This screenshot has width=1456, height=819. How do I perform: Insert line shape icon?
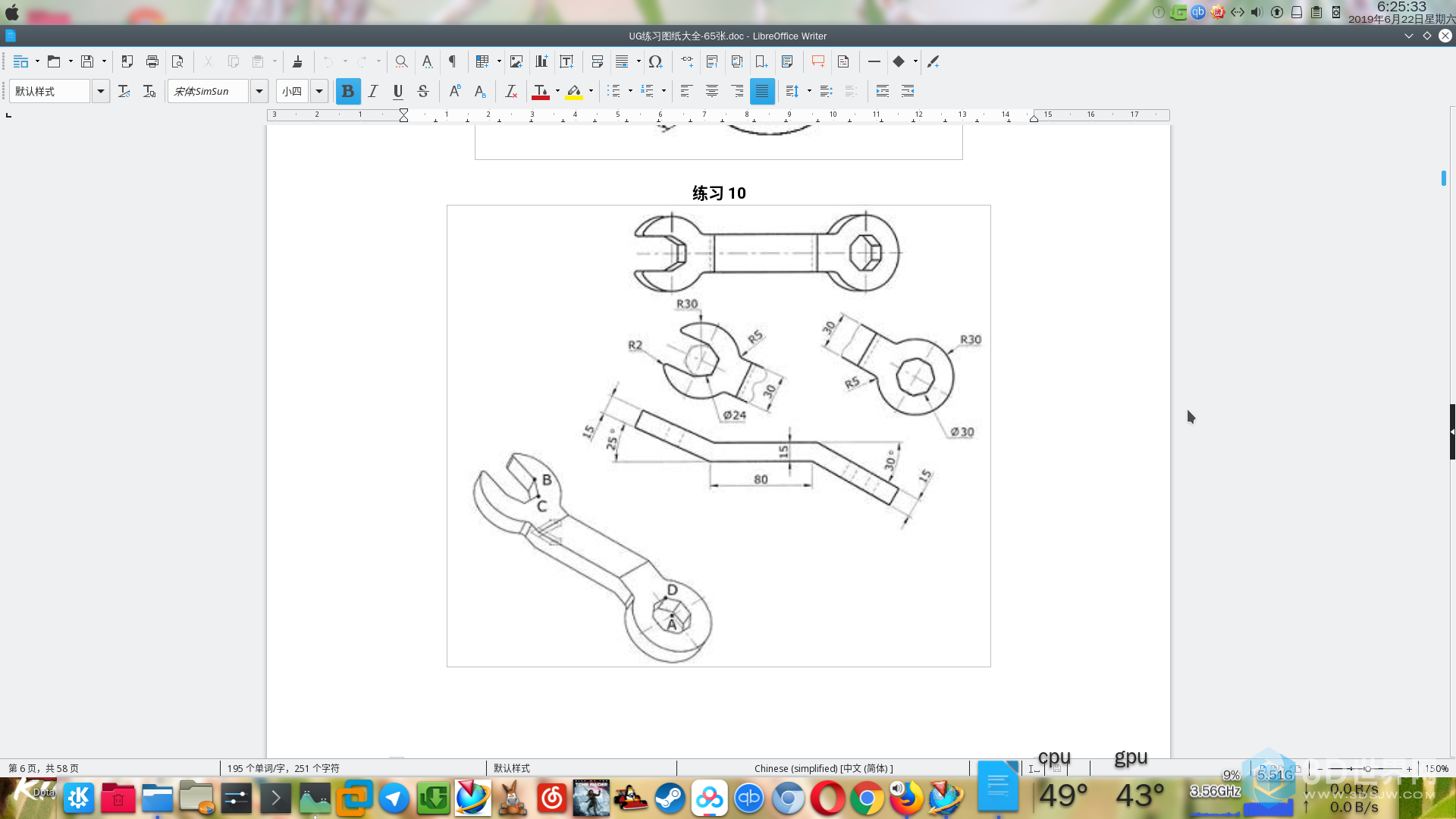tap(874, 61)
